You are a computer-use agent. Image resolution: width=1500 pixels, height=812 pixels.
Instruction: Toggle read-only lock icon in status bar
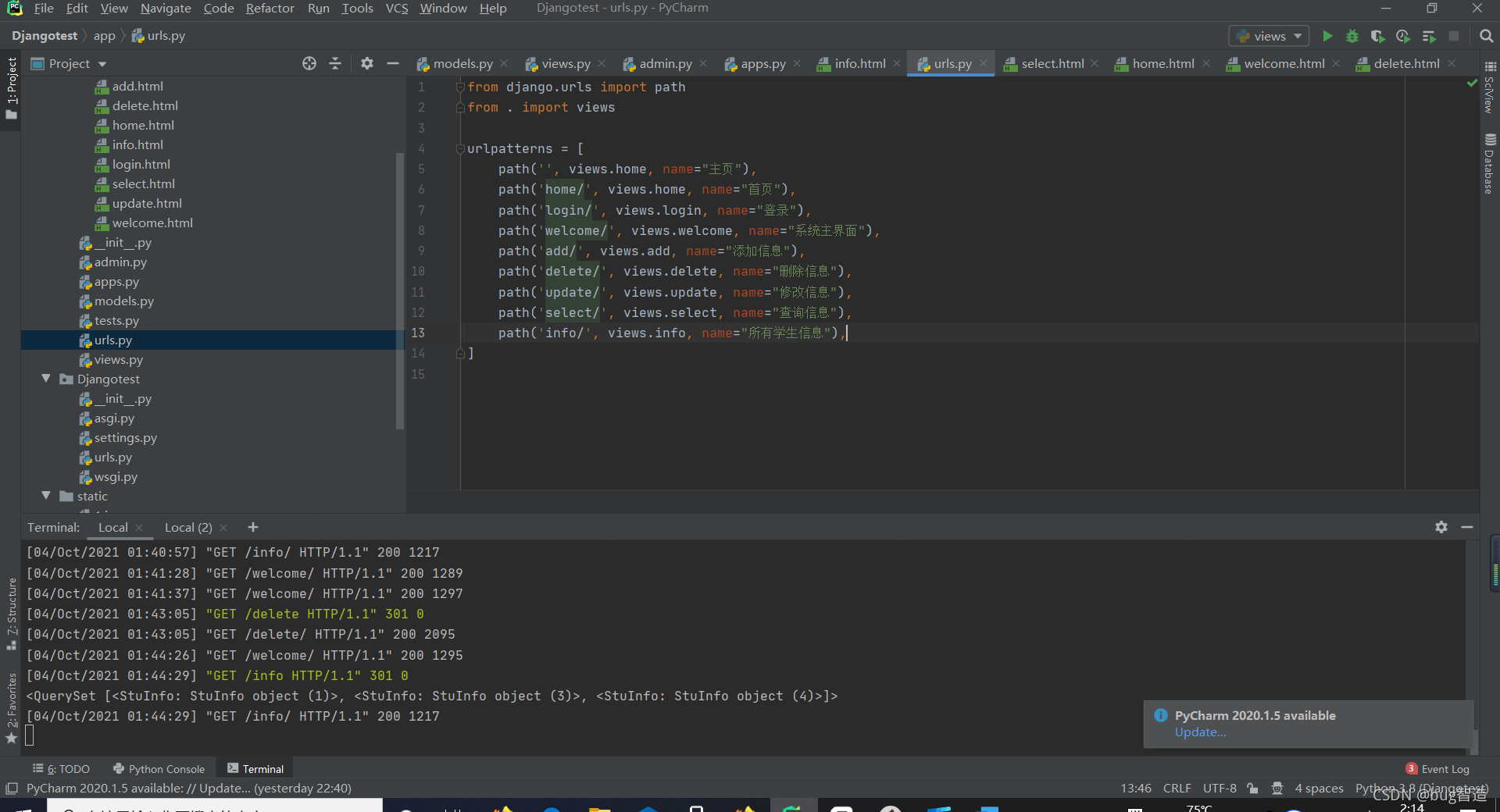(1252, 789)
